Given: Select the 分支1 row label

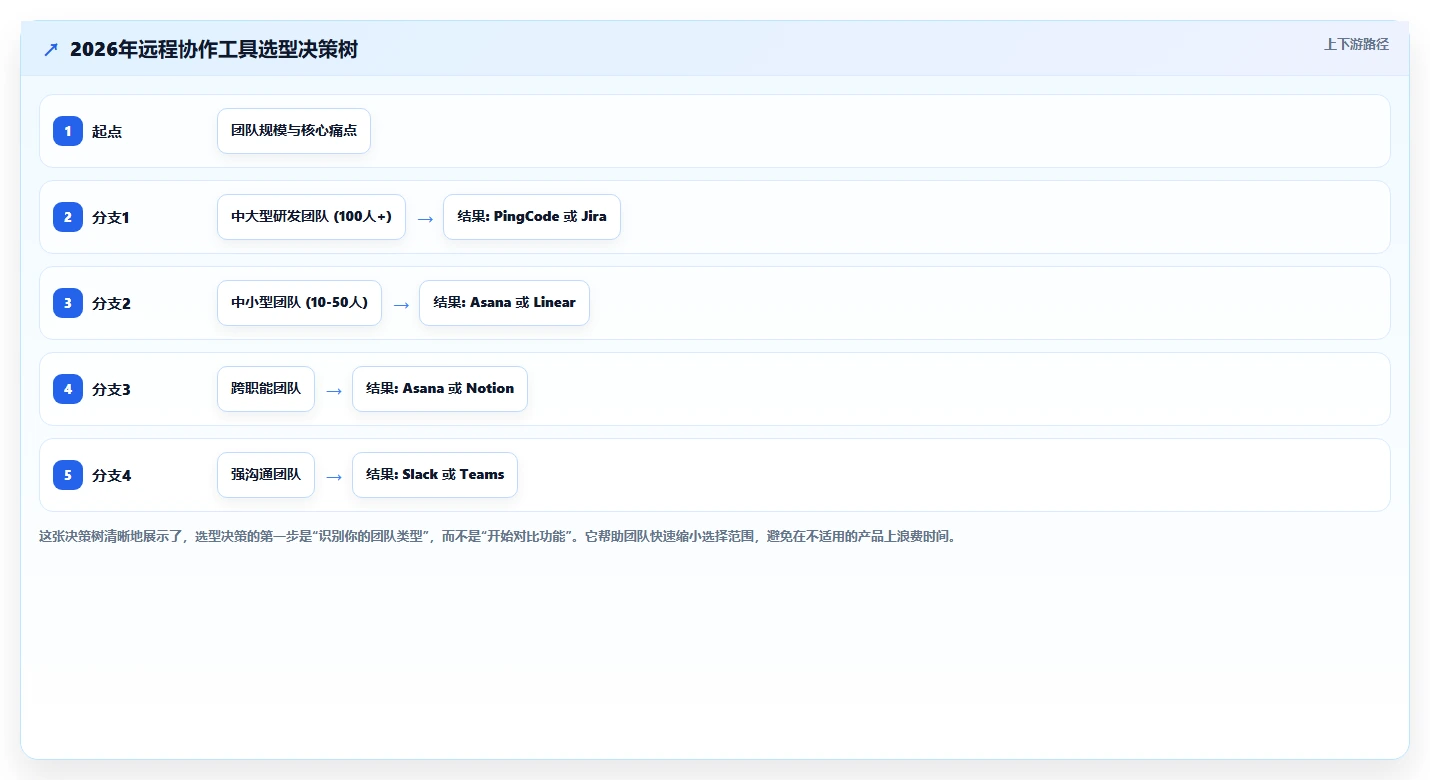Looking at the screenshot, I should pyautogui.click(x=111, y=217).
